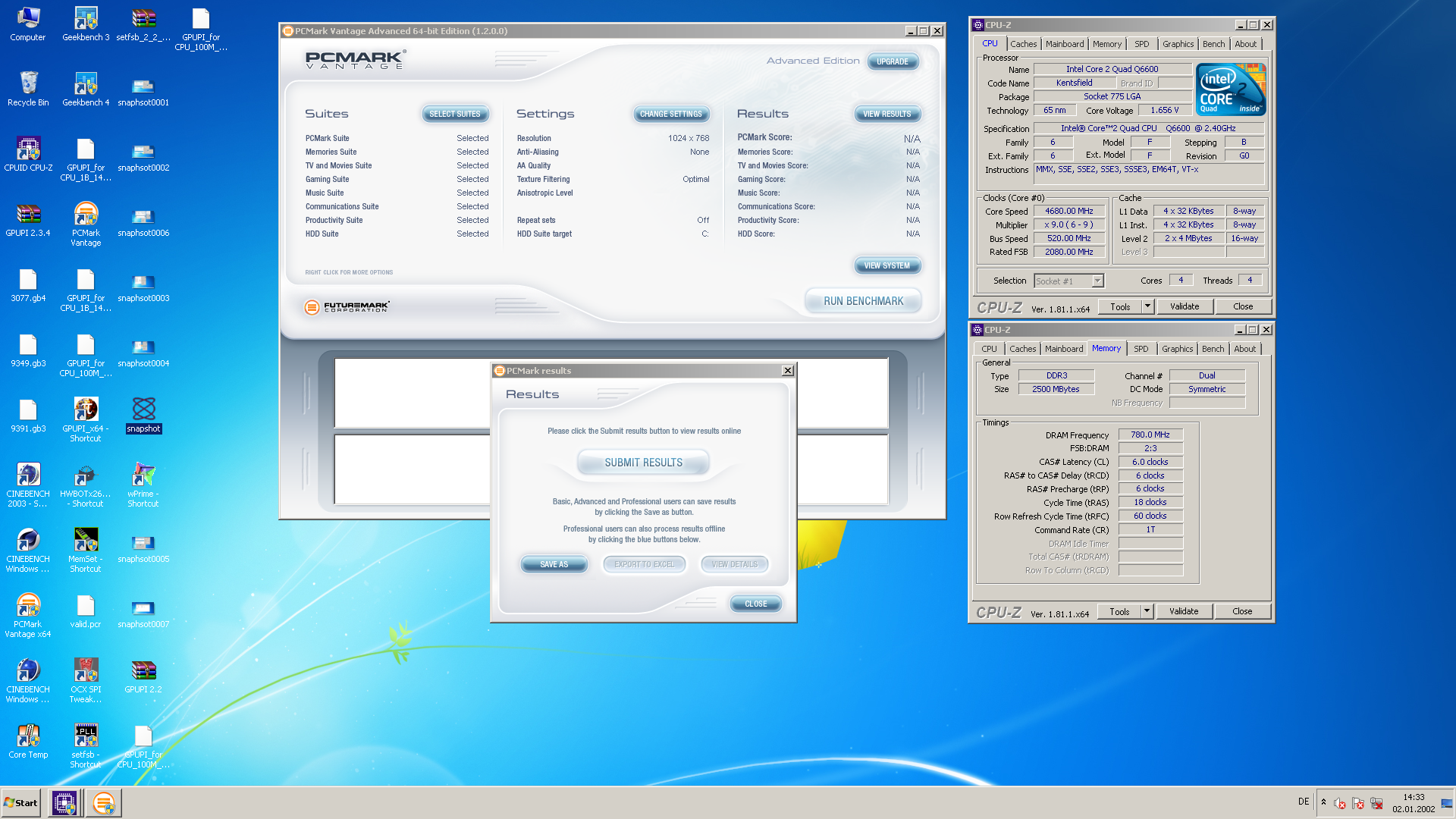
Task: Open the GPUPI 2.3.4 archive
Action: pos(28,220)
